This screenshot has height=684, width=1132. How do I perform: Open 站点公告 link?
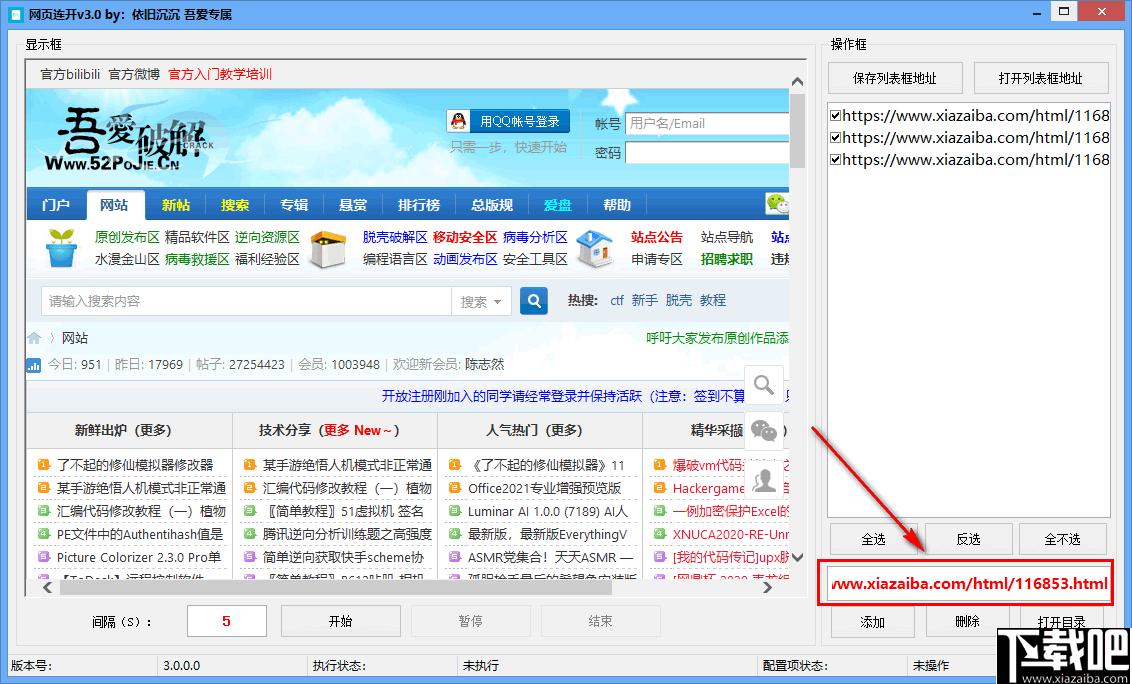pos(657,237)
